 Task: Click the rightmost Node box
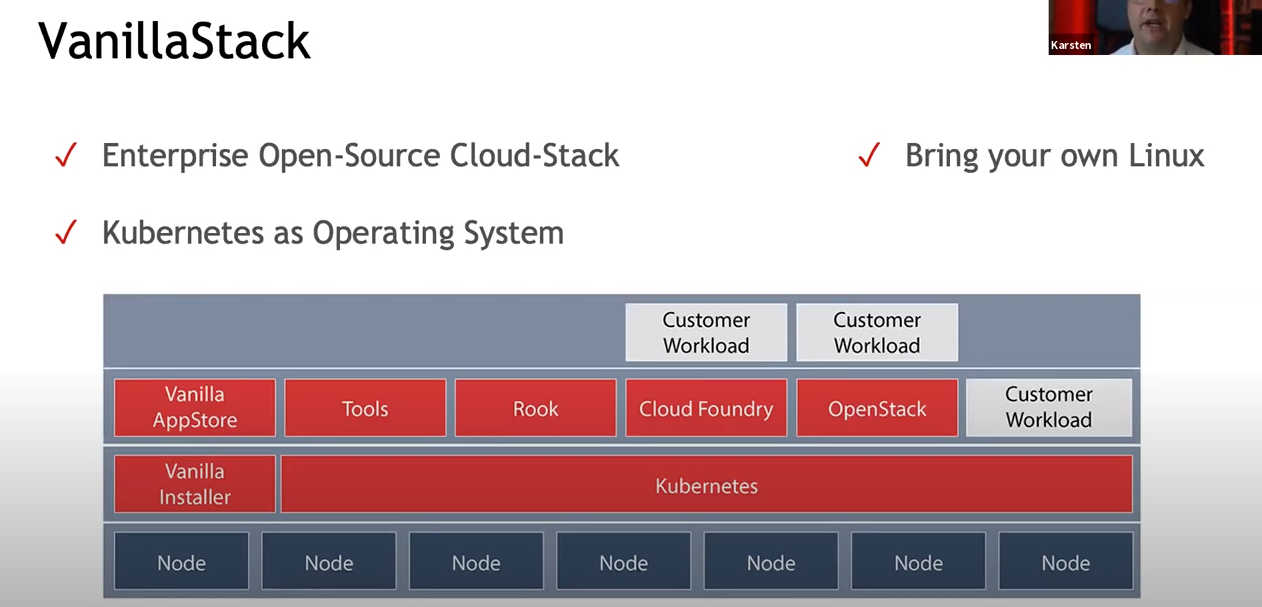[1066, 562]
